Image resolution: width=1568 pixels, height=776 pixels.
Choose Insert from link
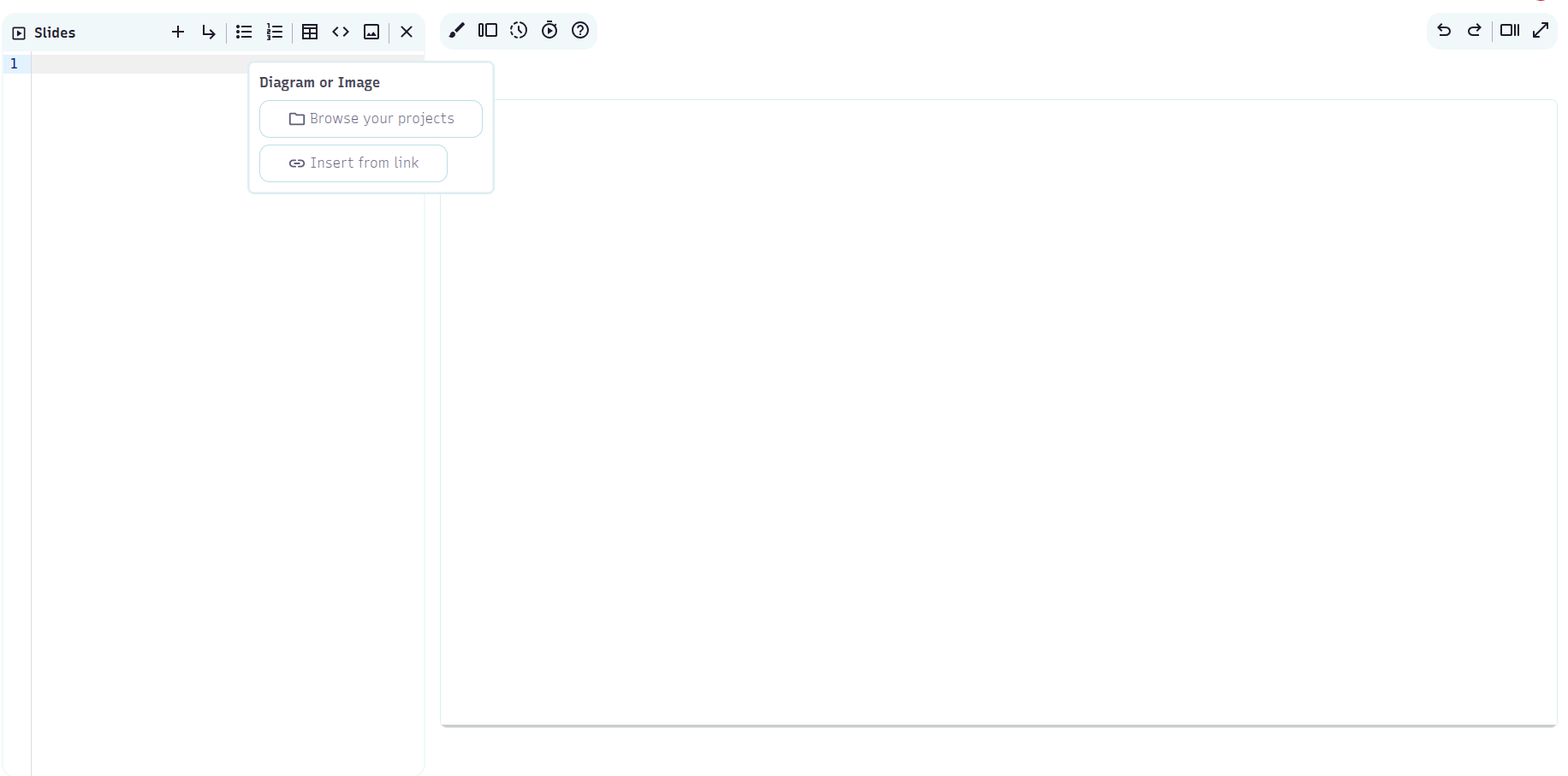353,163
